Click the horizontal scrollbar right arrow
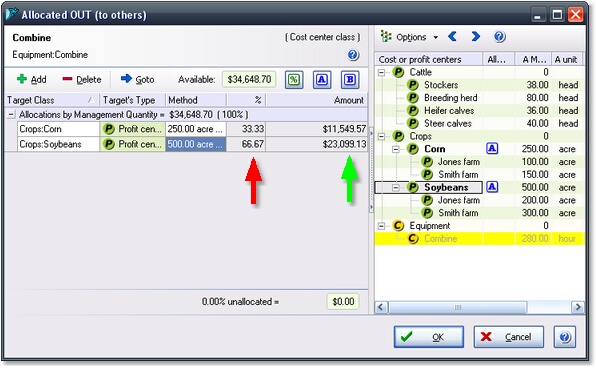596x368 pixels. tap(578, 307)
